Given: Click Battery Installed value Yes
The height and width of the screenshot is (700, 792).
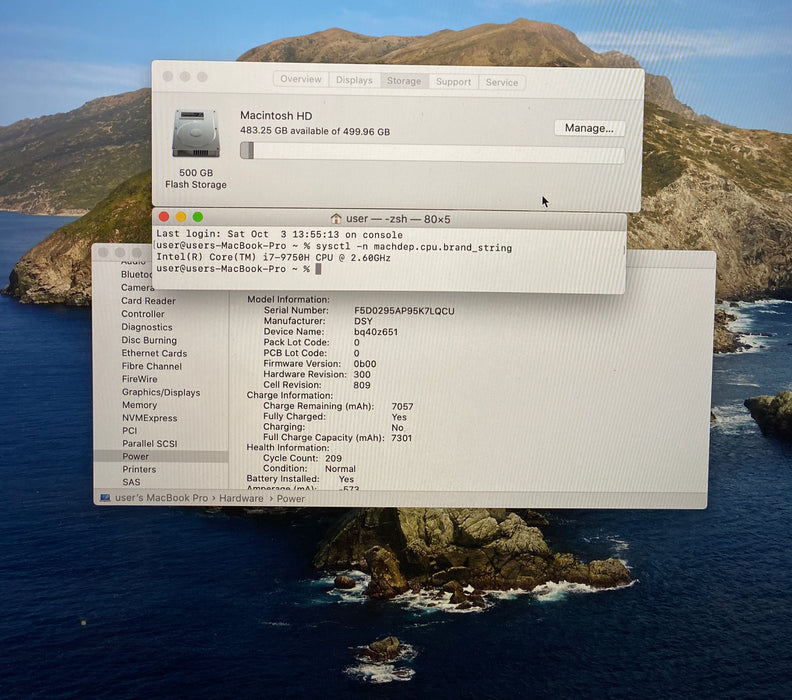Looking at the screenshot, I should [x=346, y=479].
